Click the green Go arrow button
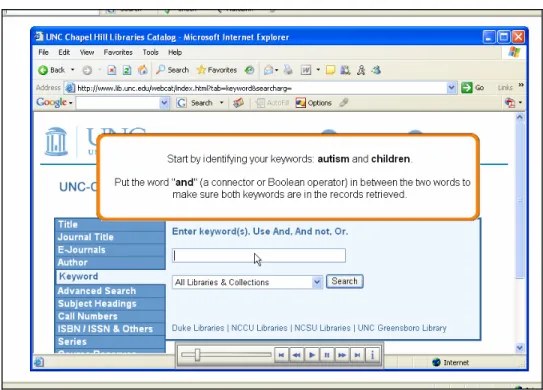The image size is (543, 390). [466, 88]
